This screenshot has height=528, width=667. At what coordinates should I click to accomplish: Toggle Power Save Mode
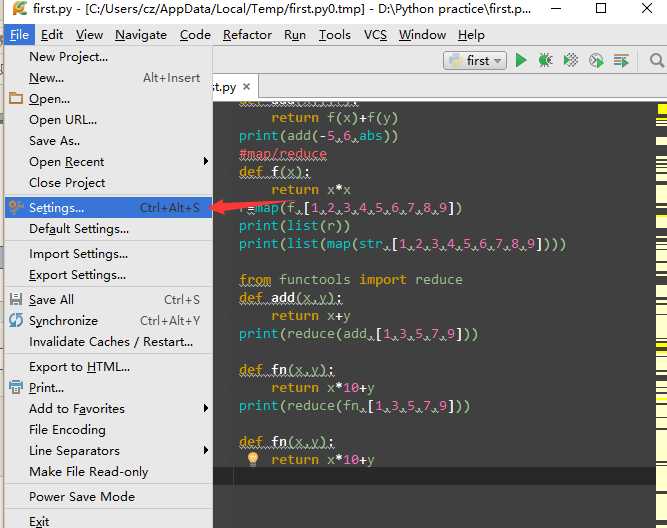click(x=108, y=497)
